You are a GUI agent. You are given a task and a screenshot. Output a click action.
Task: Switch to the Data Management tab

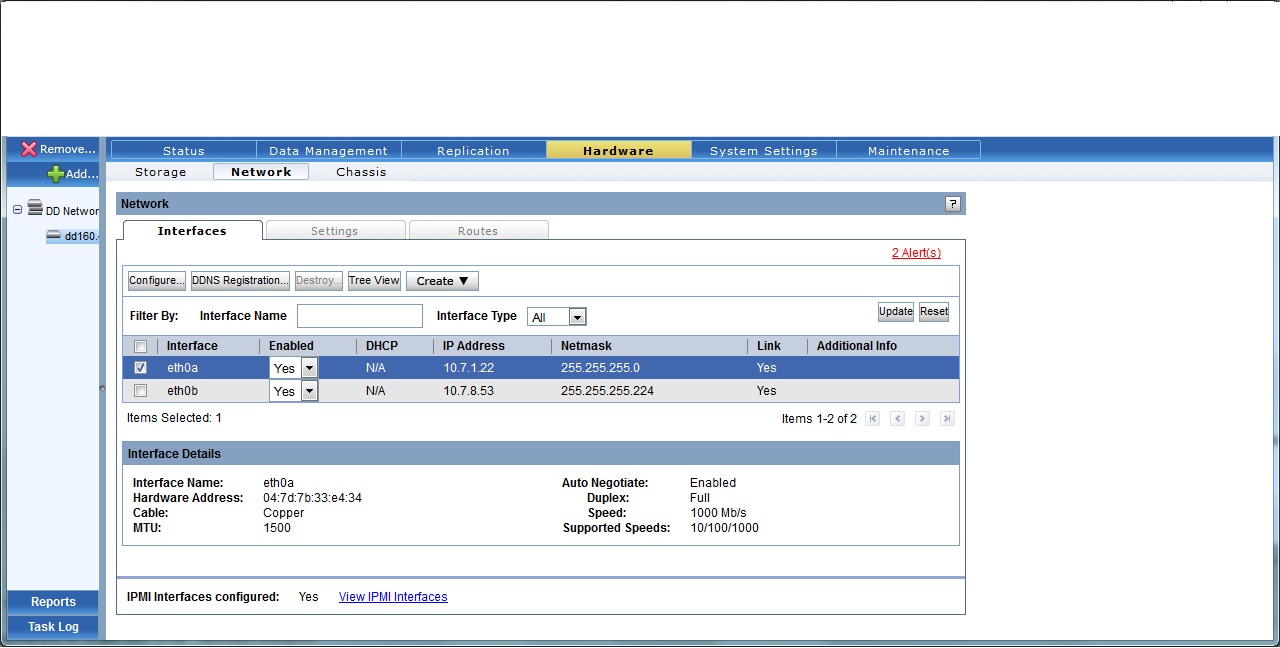(328, 150)
